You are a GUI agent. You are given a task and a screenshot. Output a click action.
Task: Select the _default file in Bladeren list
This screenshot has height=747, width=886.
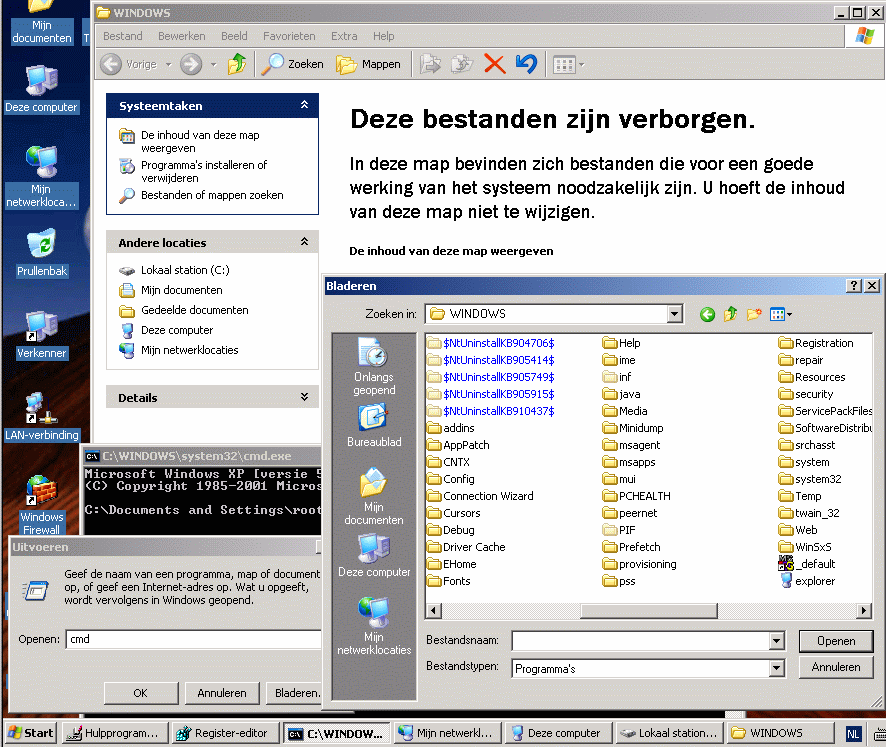[x=807, y=564]
